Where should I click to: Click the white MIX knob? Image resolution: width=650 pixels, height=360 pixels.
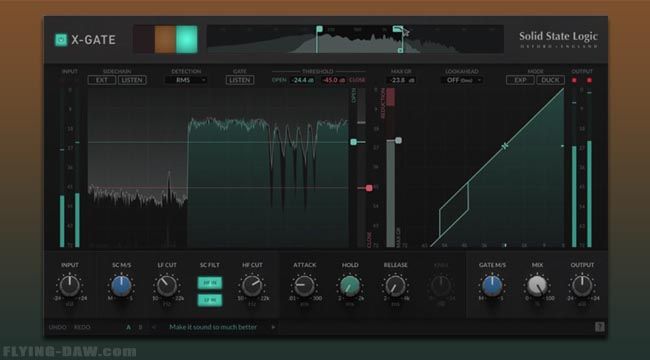537,286
